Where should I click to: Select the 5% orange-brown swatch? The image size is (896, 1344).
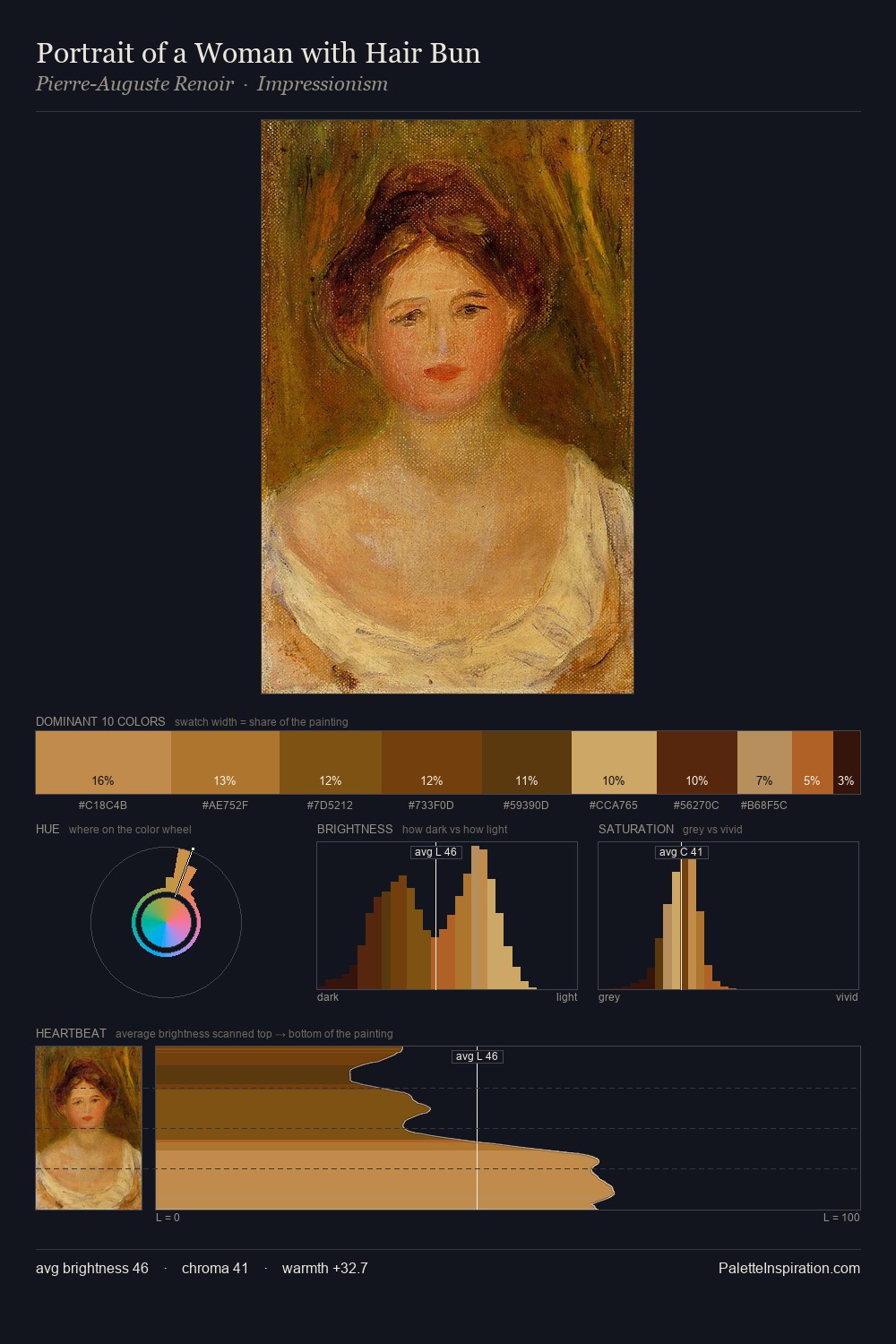click(x=813, y=762)
